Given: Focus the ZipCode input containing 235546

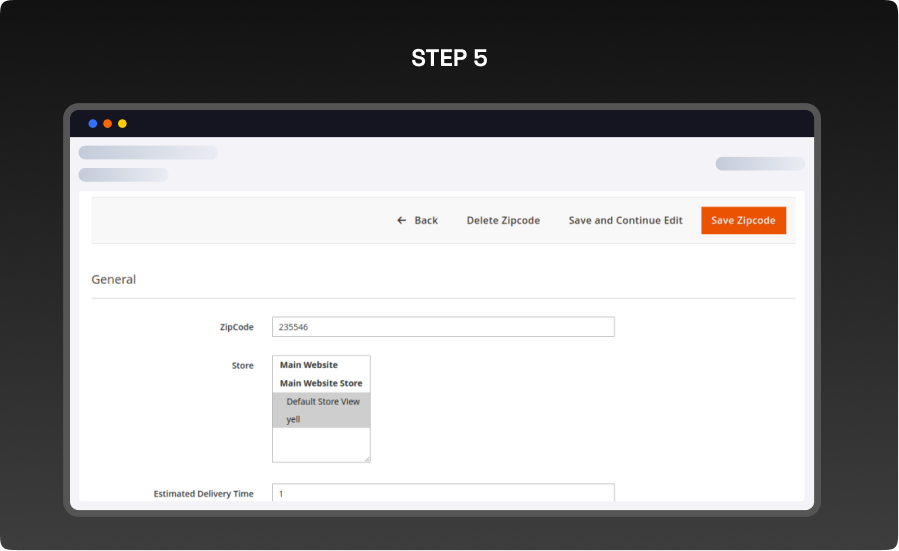Looking at the screenshot, I should (443, 327).
